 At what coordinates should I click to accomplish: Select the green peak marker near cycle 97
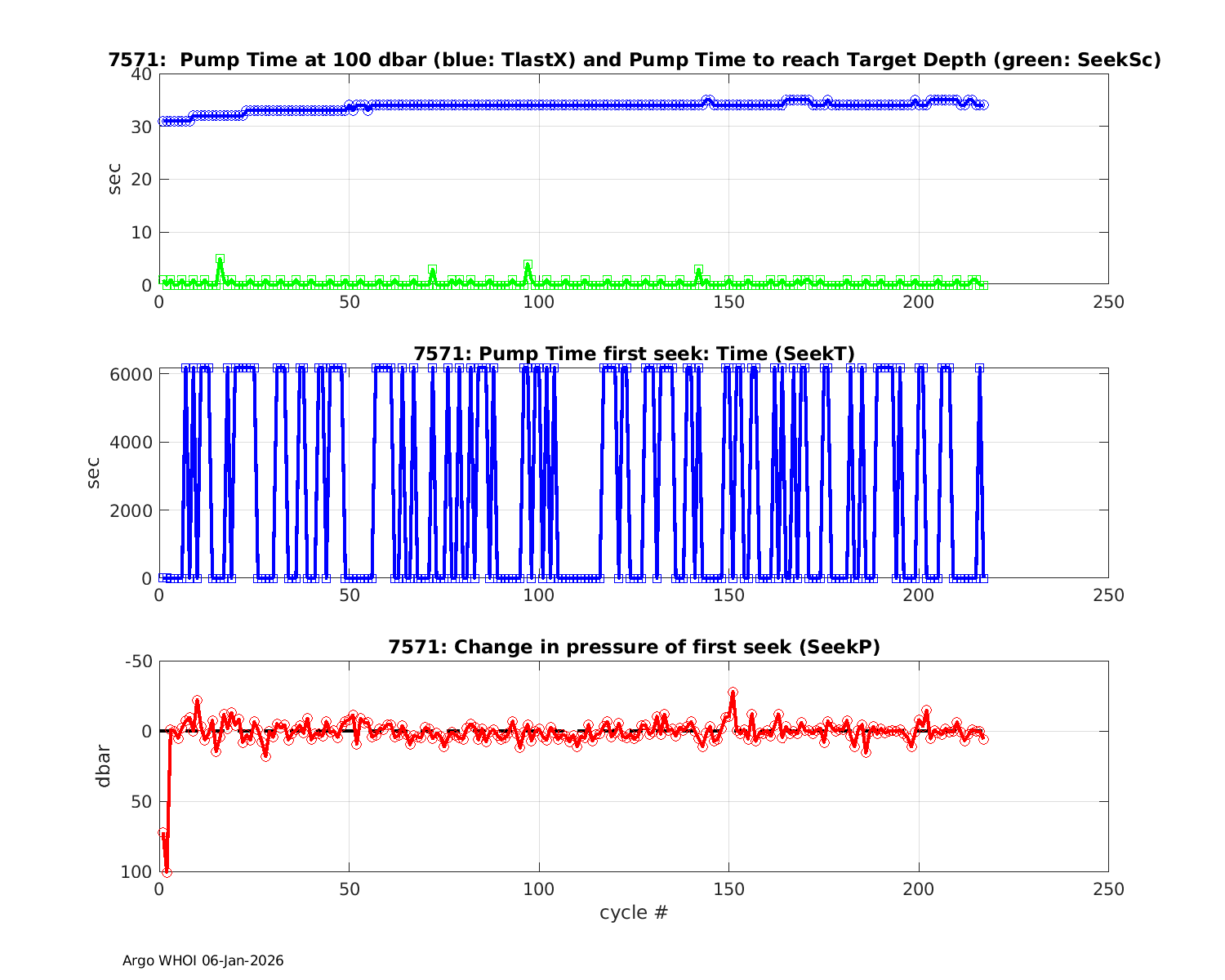528,265
